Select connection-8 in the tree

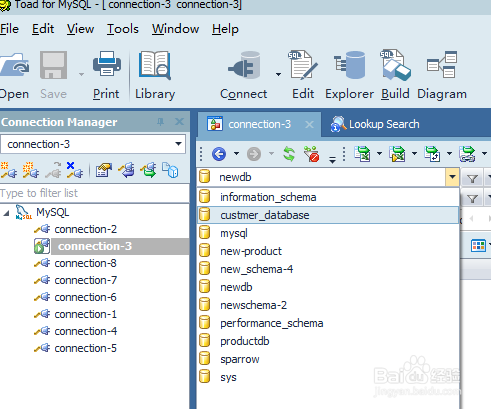click(85, 263)
